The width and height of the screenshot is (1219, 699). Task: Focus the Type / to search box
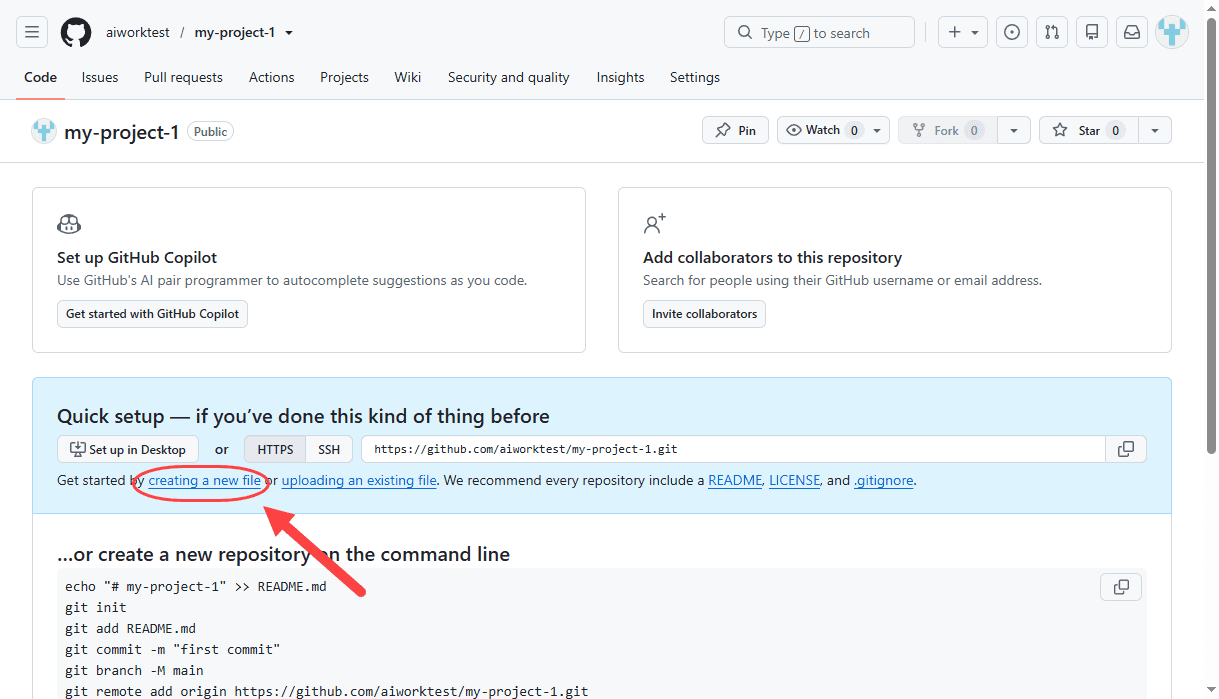pyautogui.click(x=819, y=32)
